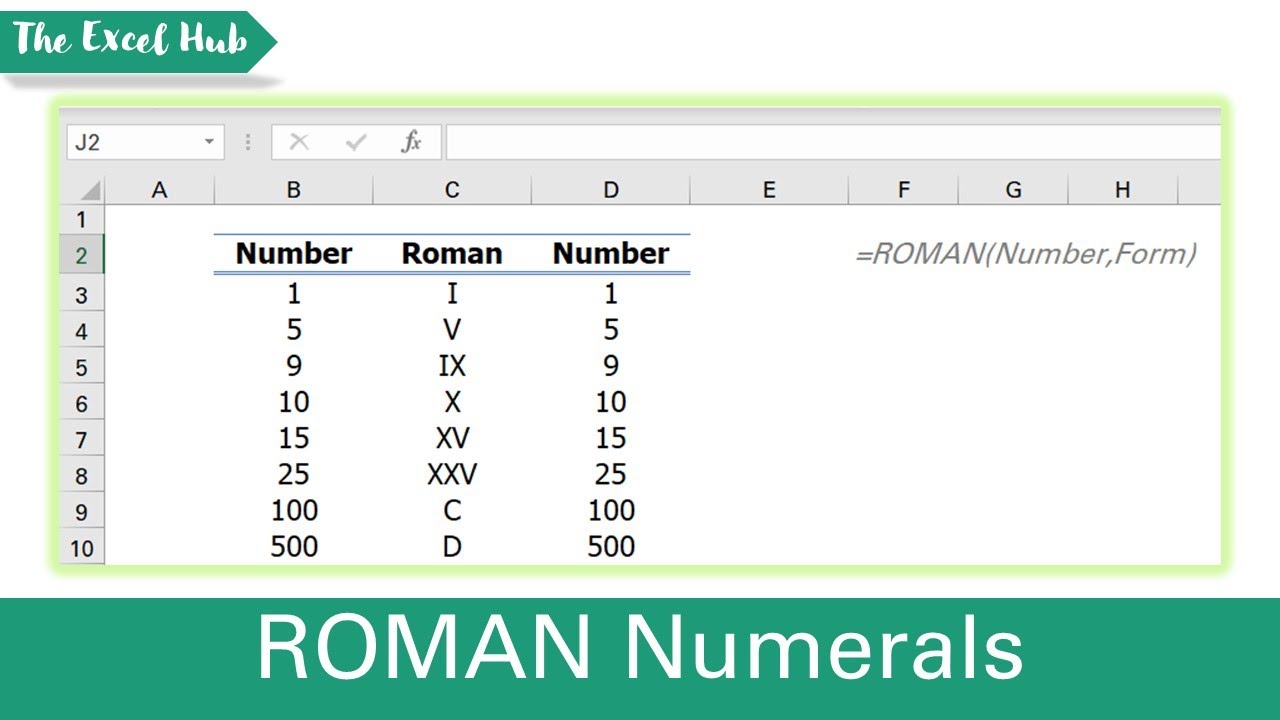Select column H header
Image resolution: width=1280 pixels, height=720 pixels.
tap(1123, 190)
